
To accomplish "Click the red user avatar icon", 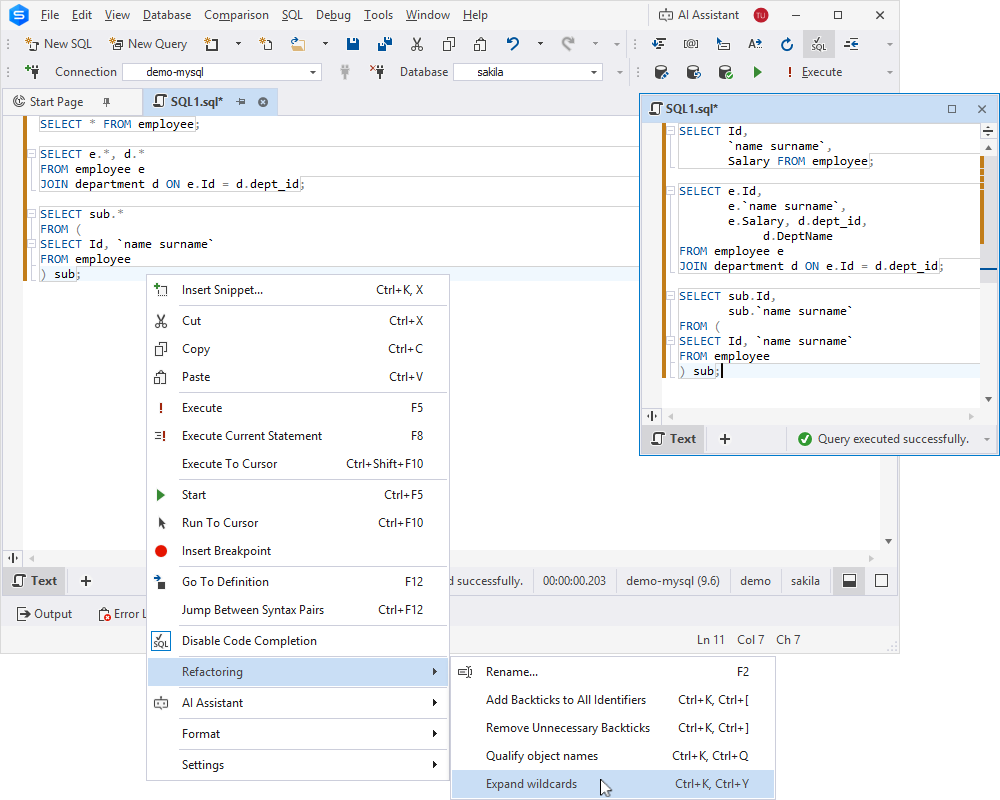I will tap(761, 15).
